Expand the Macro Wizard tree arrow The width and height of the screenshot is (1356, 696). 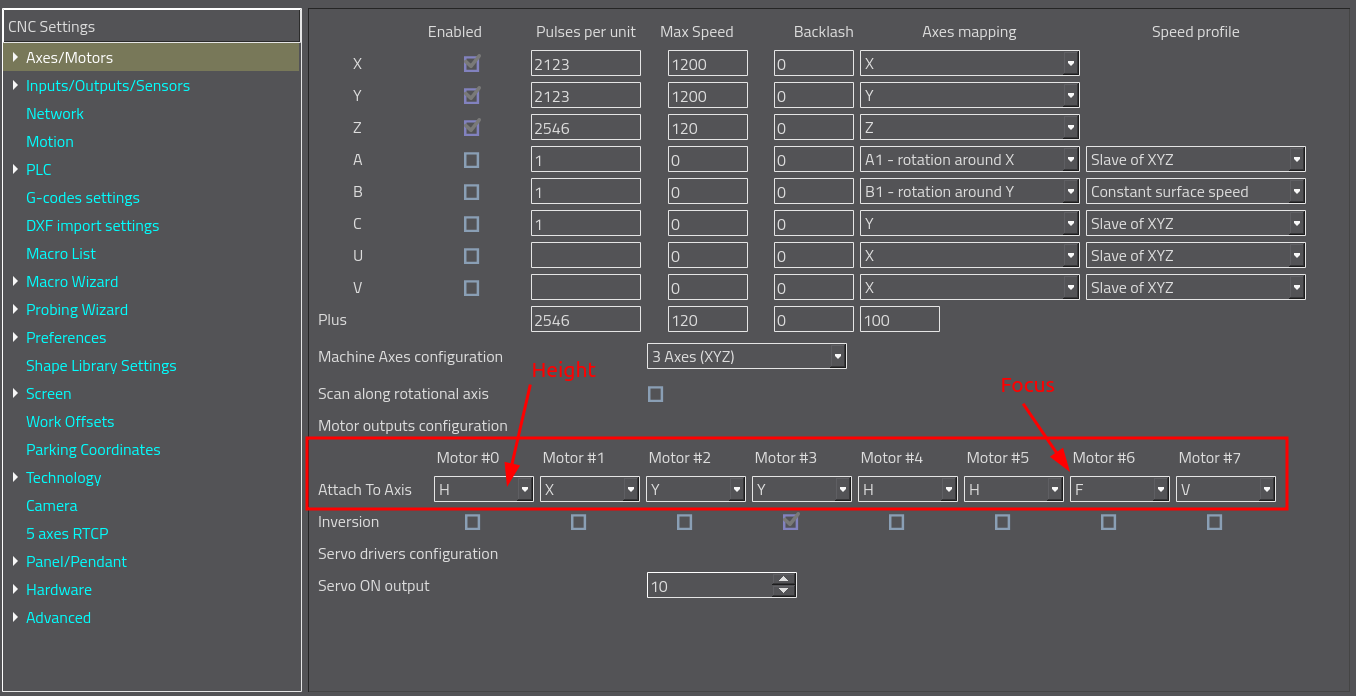pos(15,282)
